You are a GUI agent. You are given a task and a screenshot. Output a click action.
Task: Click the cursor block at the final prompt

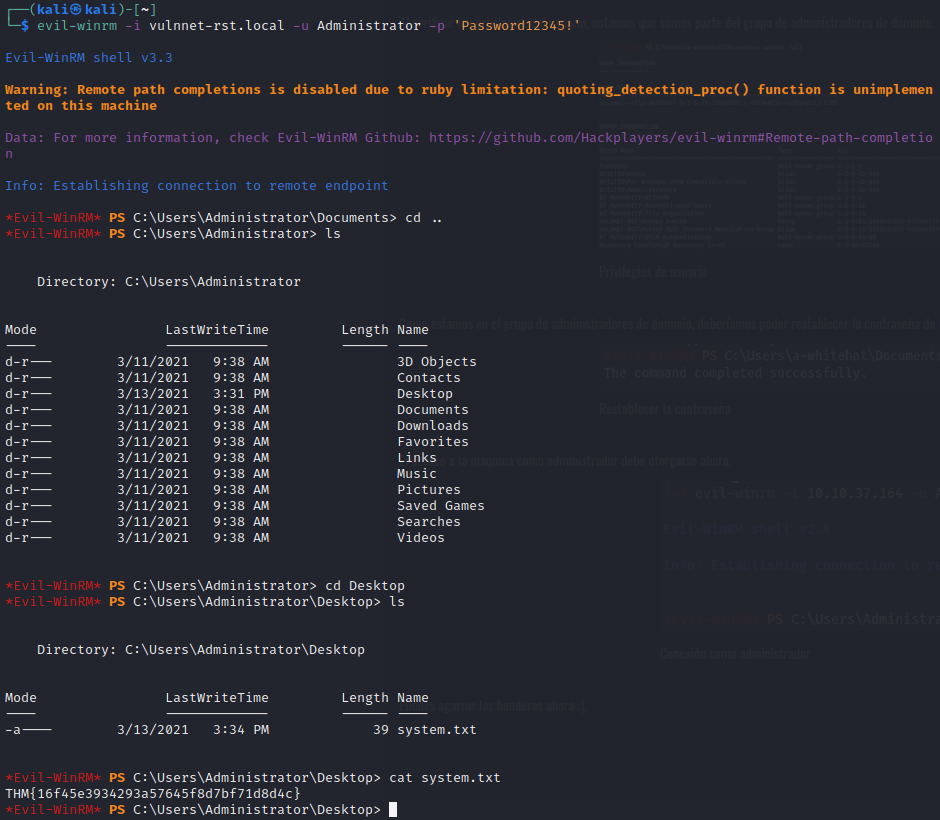pos(393,810)
